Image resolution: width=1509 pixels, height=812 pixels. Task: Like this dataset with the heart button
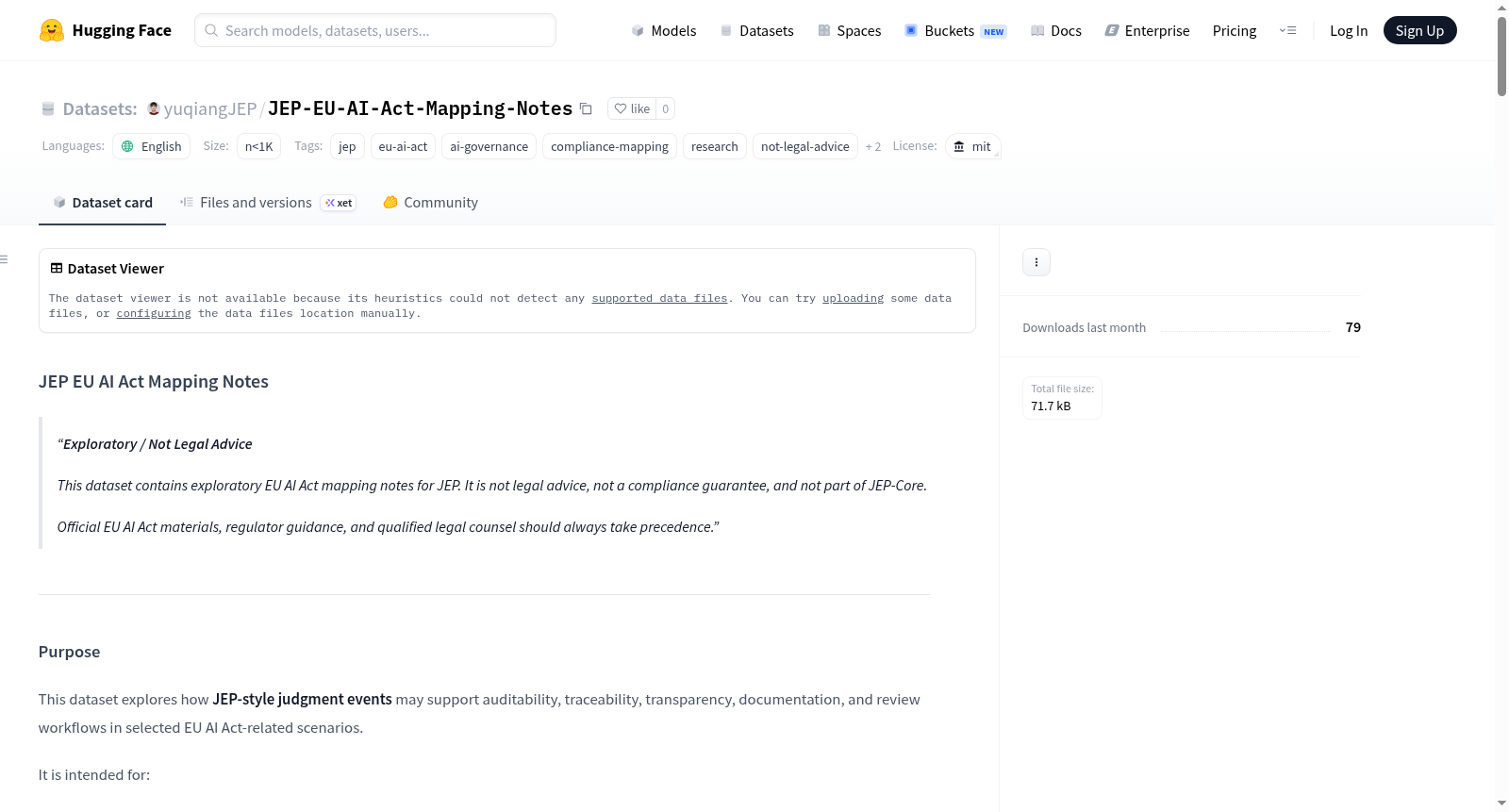point(632,108)
